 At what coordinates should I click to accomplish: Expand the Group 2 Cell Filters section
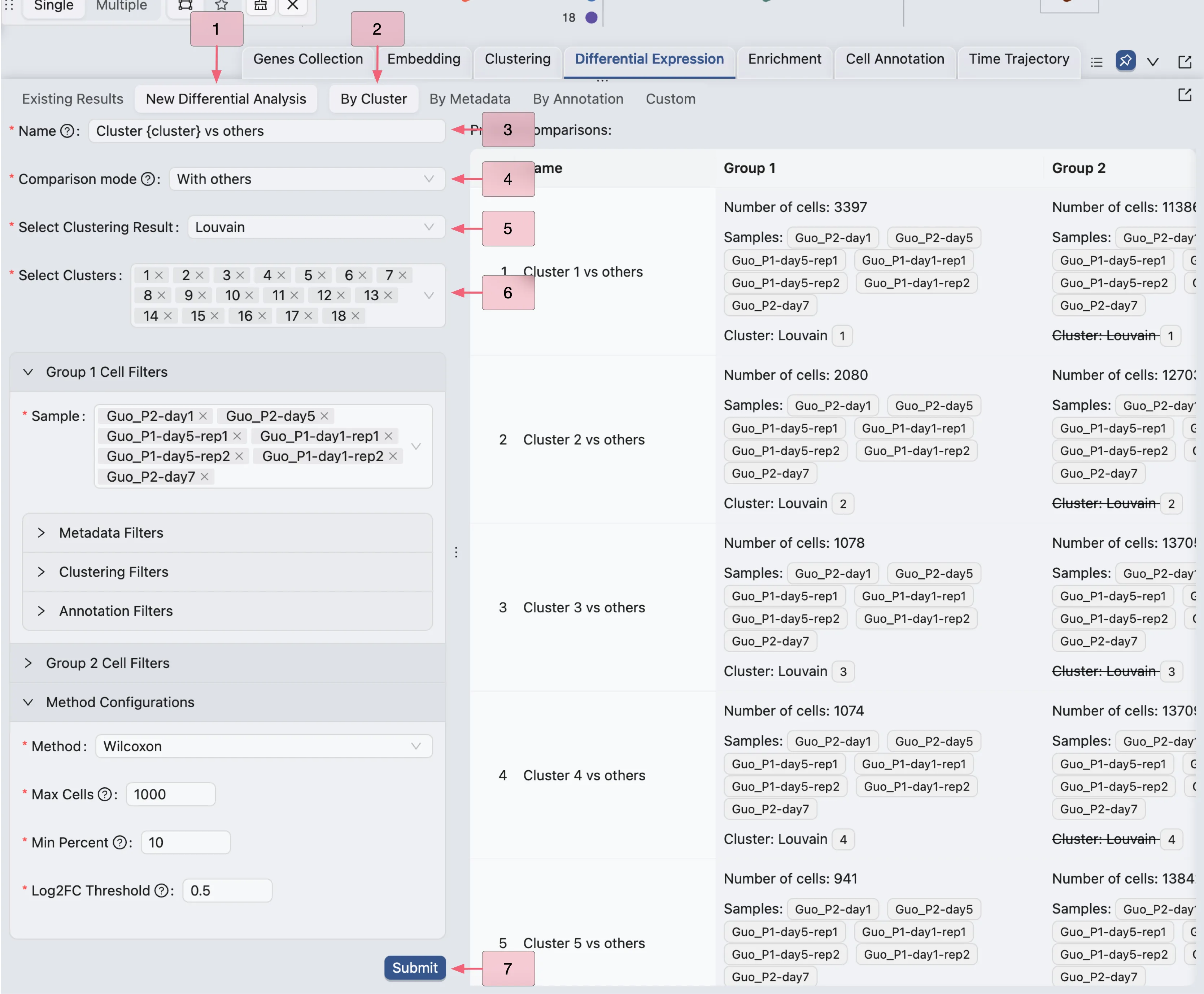[108, 663]
